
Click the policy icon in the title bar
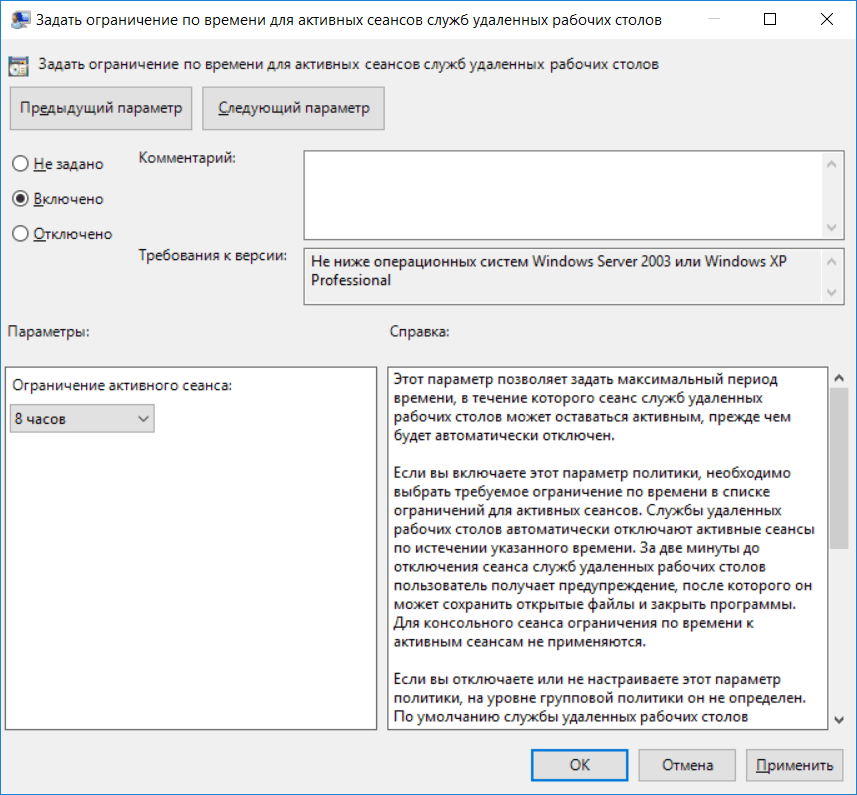point(18,20)
